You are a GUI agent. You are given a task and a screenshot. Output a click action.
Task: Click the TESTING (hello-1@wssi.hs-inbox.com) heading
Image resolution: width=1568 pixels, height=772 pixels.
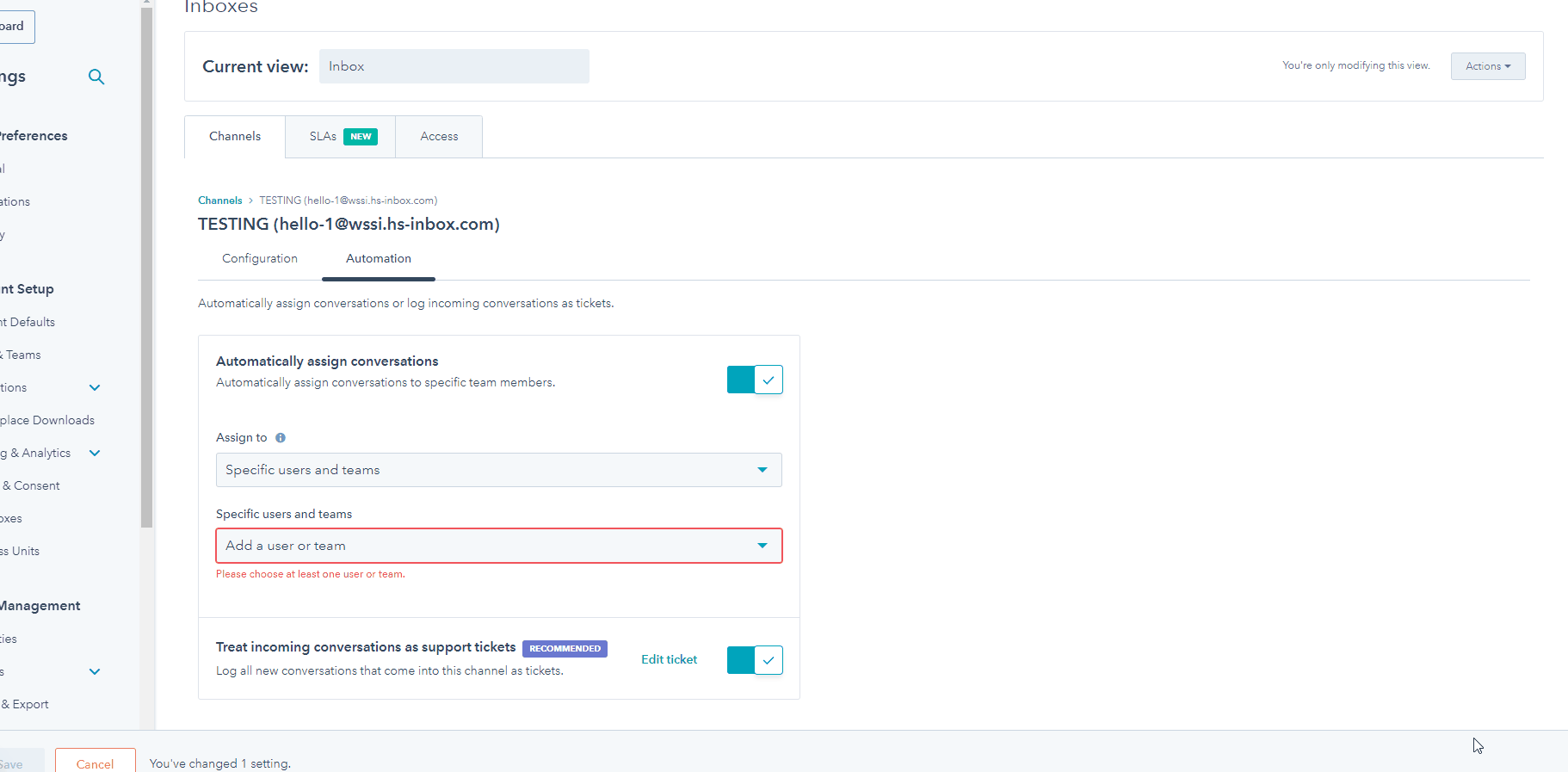pos(349,224)
